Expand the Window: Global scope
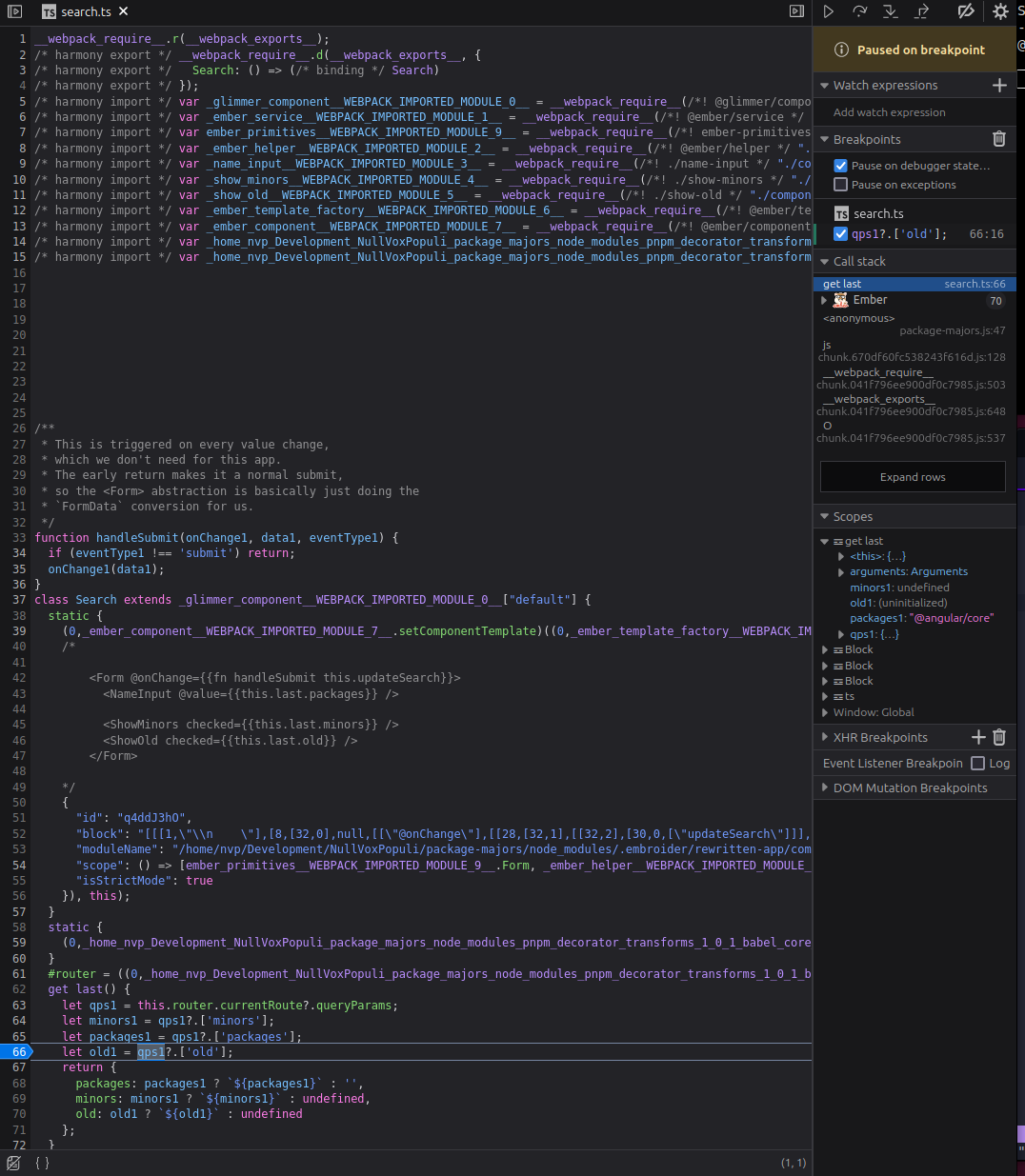The image size is (1025, 1176). [x=825, y=711]
